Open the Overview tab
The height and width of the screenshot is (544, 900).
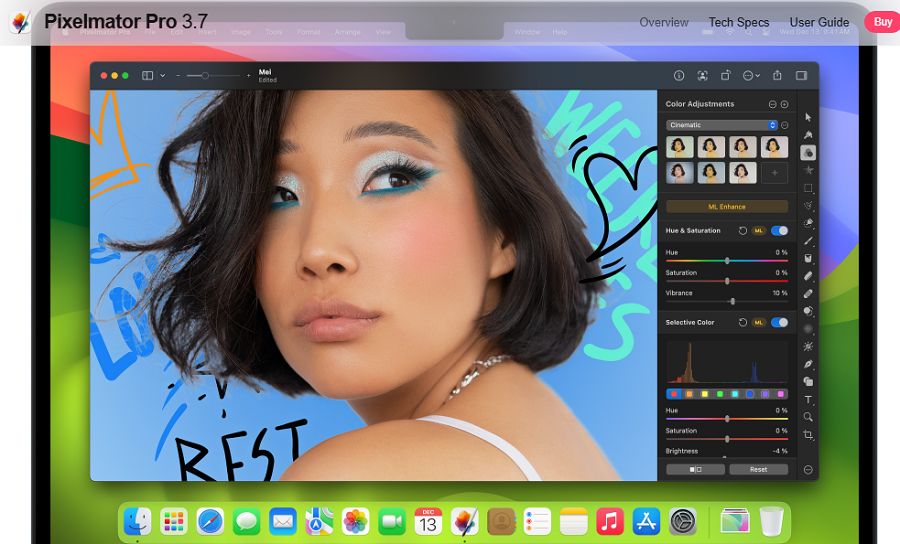pos(664,22)
